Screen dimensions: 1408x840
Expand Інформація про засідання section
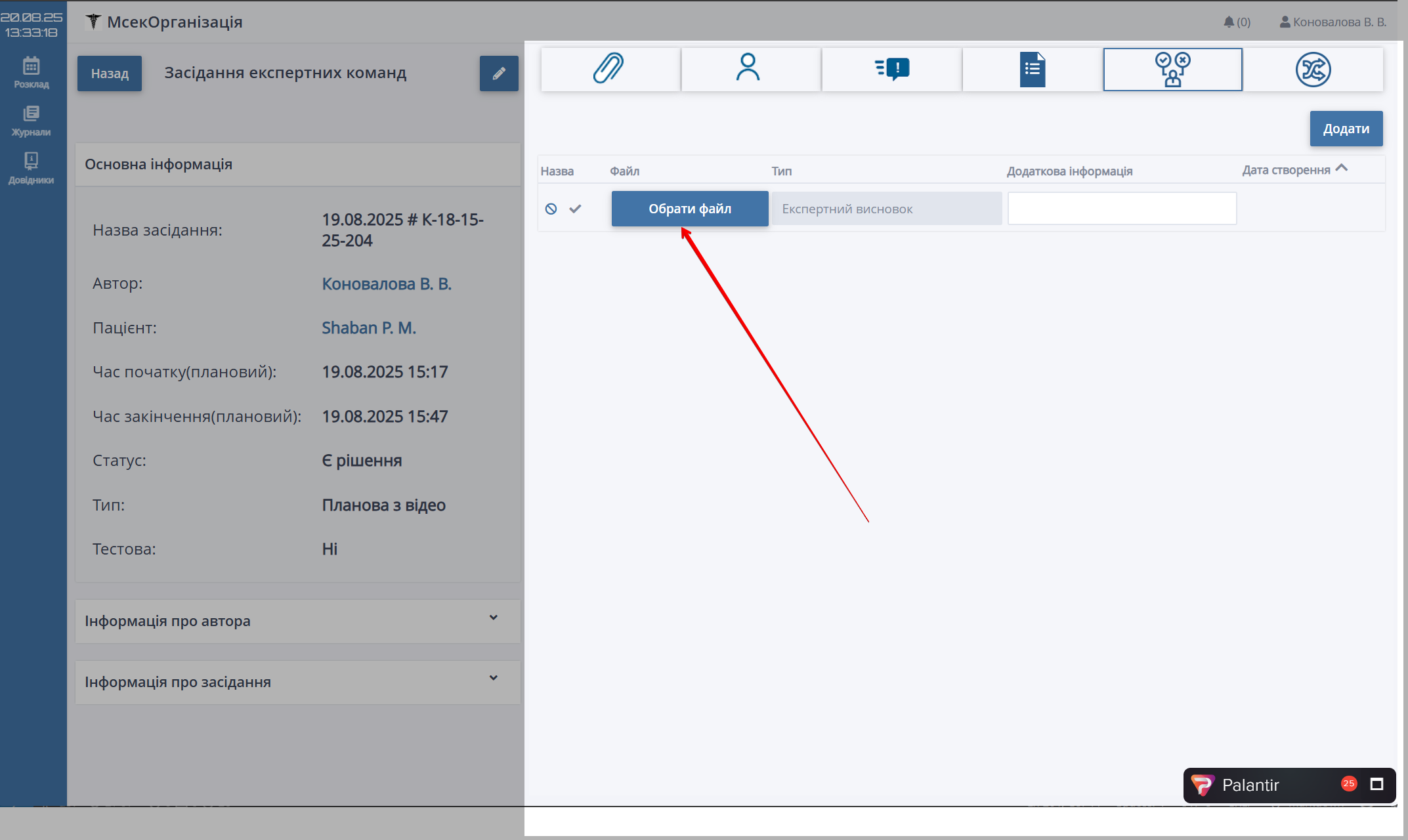(494, 678)
